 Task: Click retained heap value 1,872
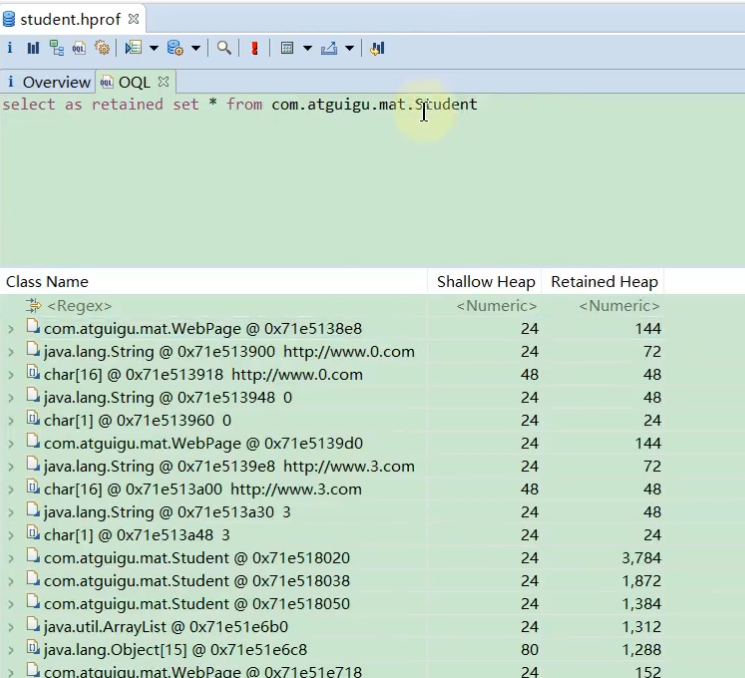point(641,581)
